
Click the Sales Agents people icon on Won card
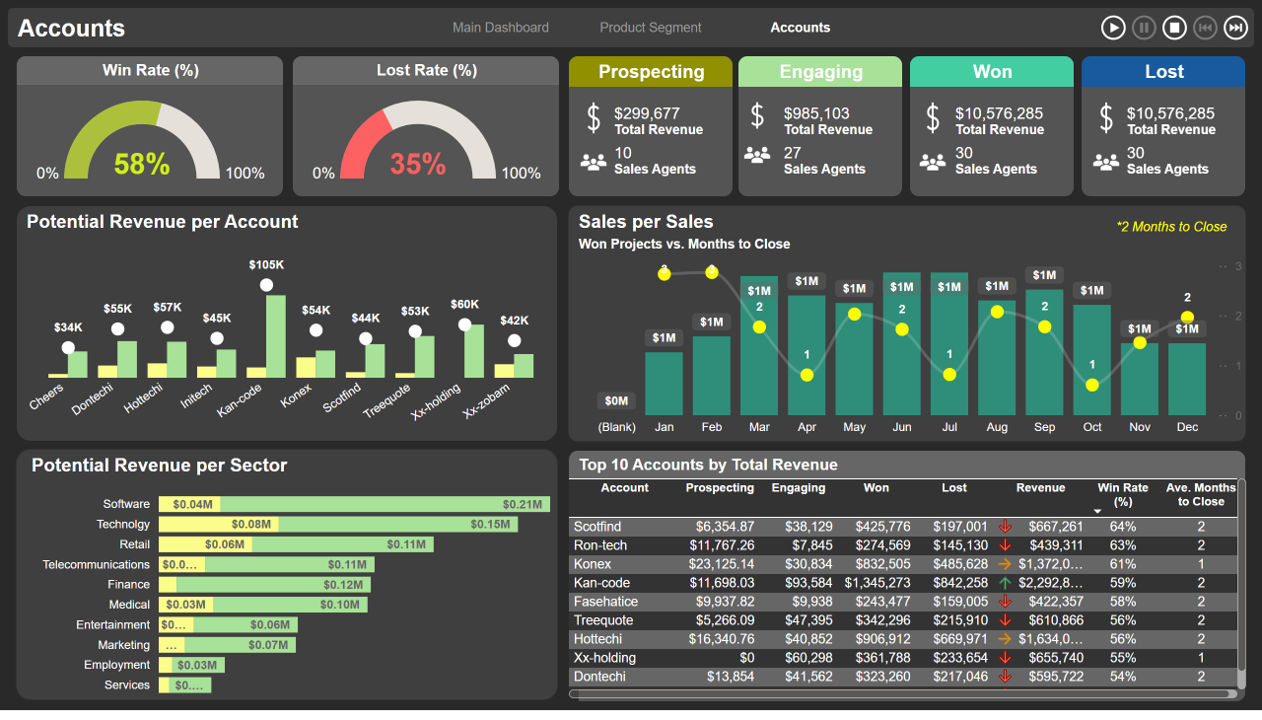click(x=933, y=161)
